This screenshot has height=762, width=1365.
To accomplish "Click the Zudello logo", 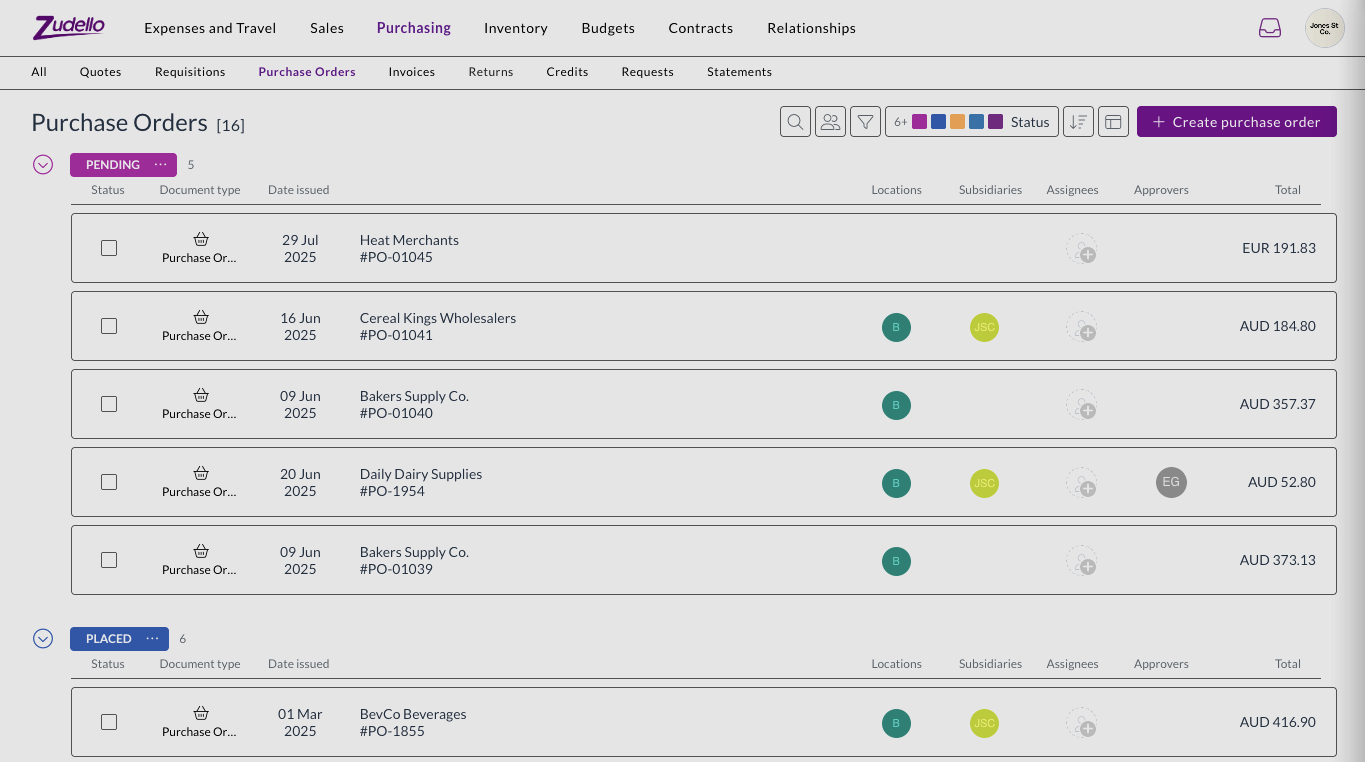I will [x=69, y=28].
